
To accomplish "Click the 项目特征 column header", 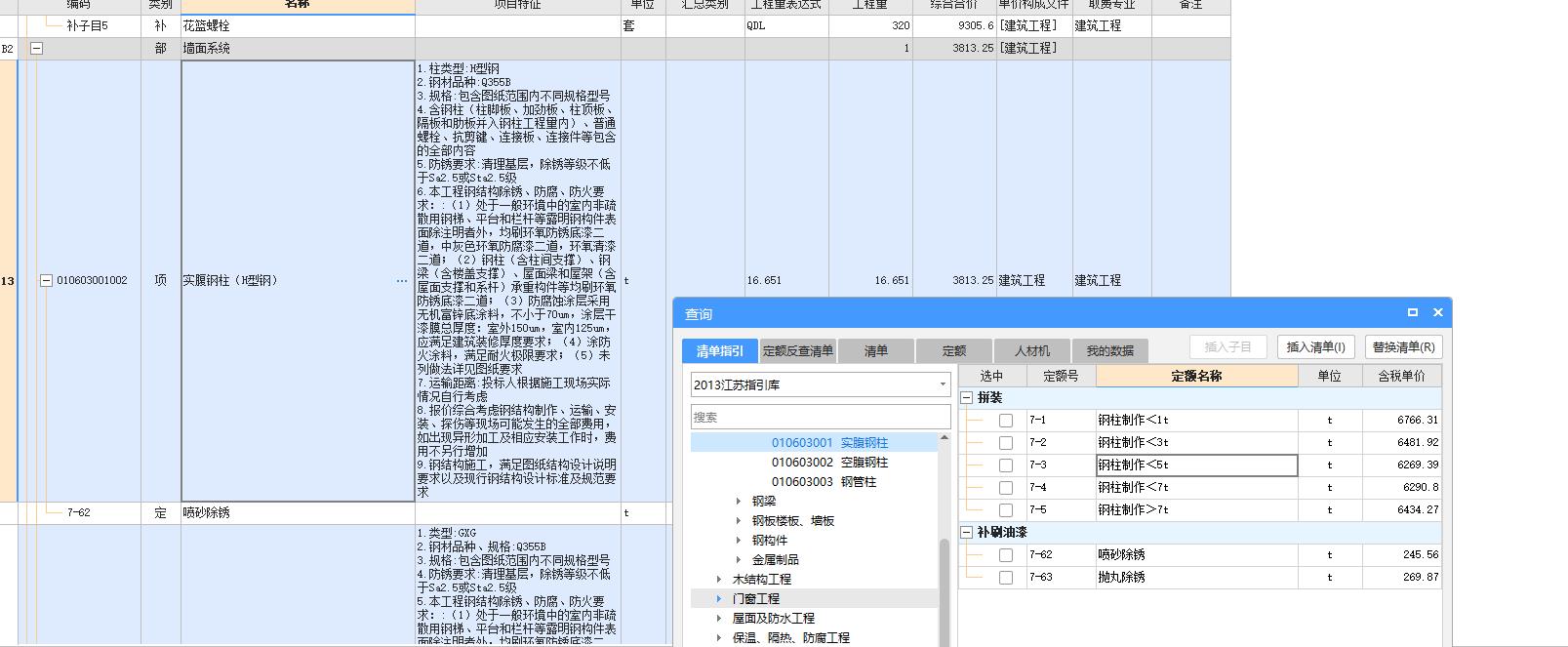I will tap(518, 5).
